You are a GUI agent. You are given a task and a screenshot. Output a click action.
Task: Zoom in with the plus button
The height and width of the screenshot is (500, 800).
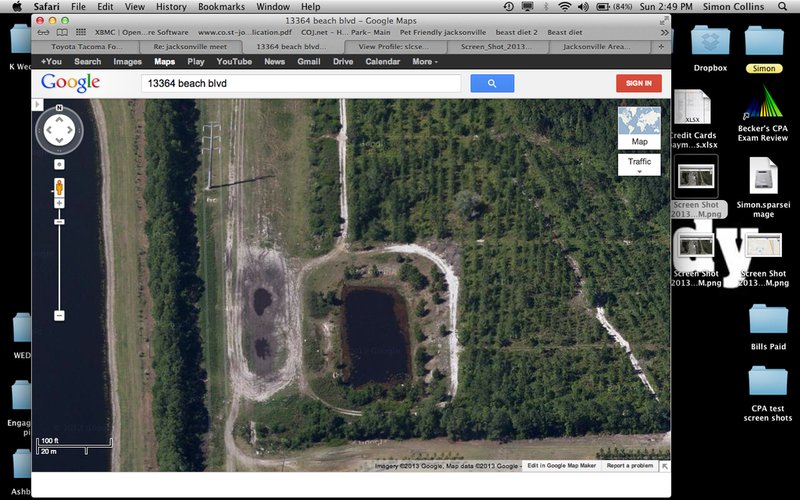(x=59, y=203)
